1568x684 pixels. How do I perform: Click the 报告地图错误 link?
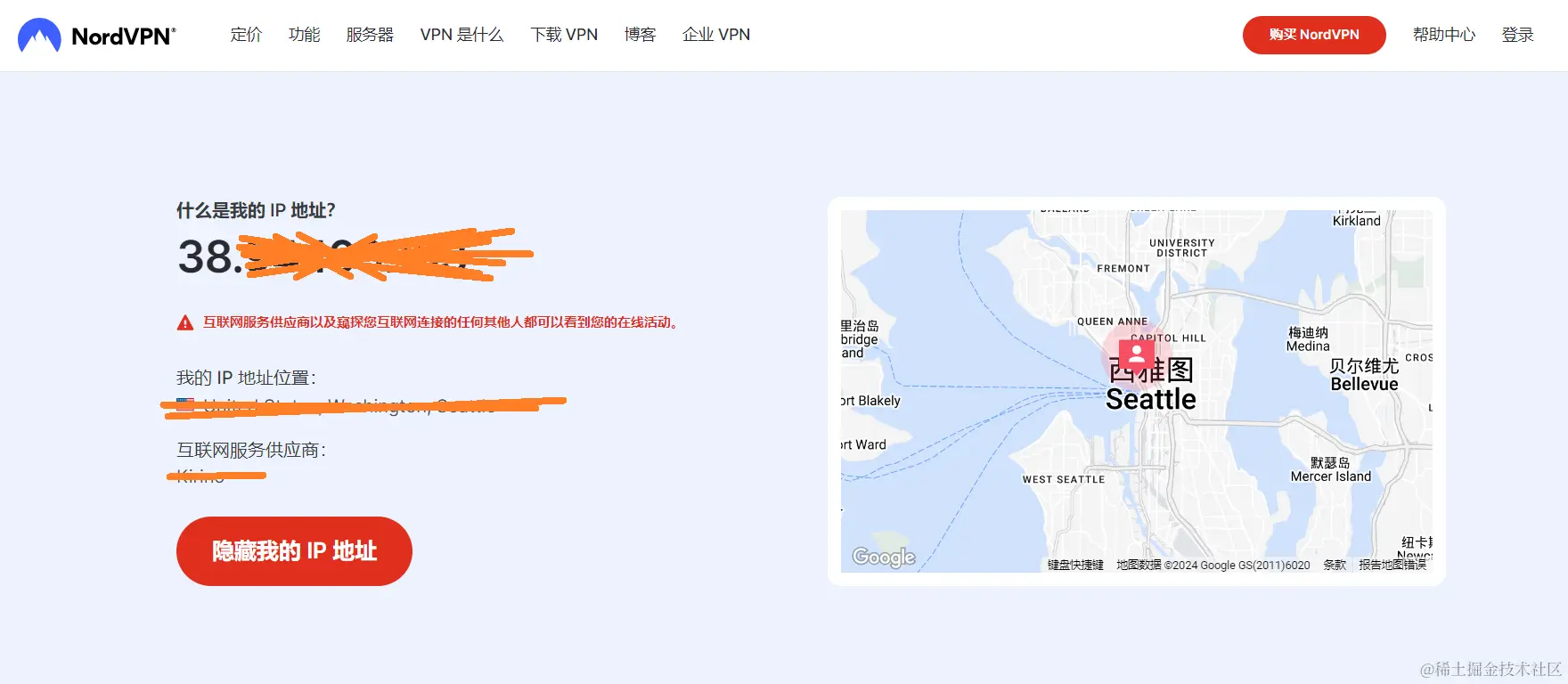click(1392, 565)
